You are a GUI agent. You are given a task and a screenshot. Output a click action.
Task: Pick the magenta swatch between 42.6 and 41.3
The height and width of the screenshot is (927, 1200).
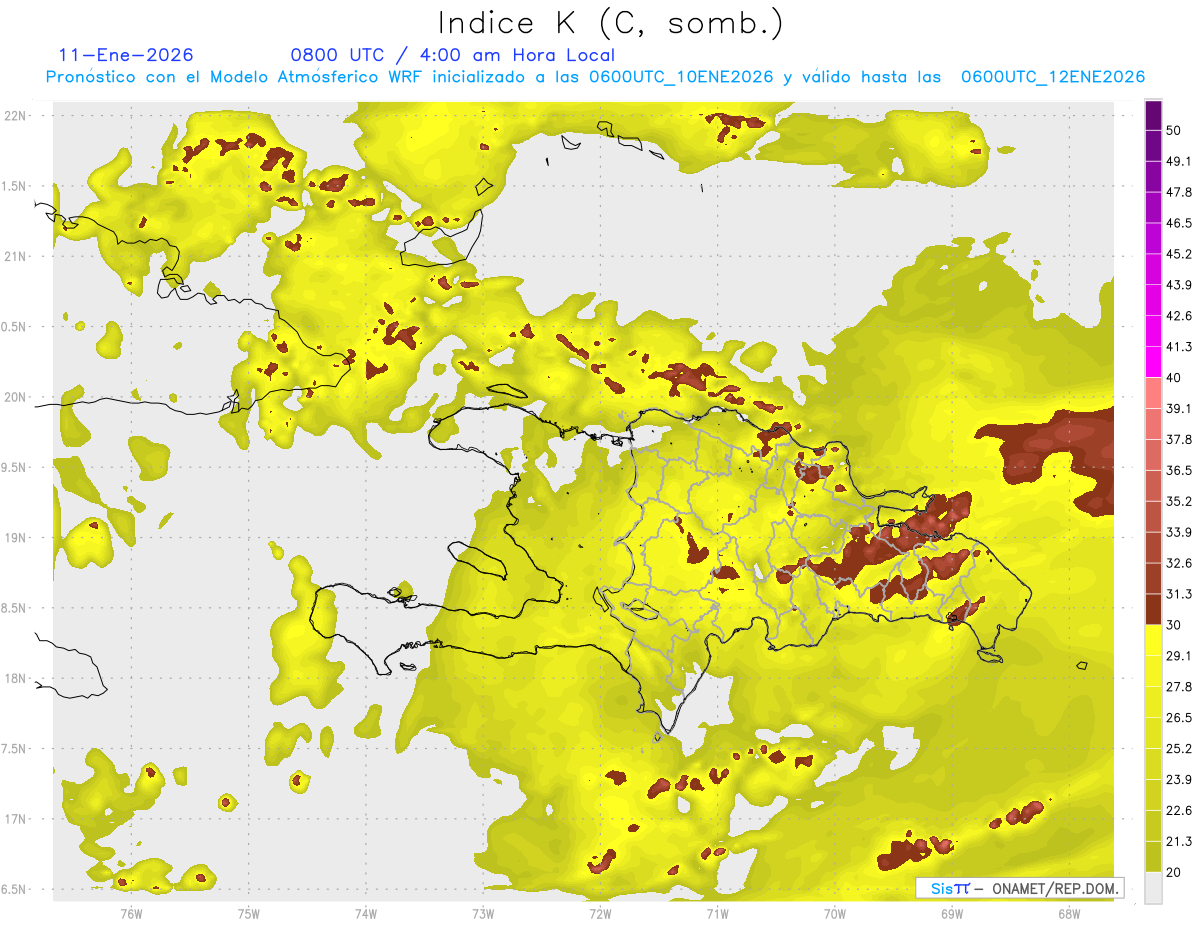1153,331
